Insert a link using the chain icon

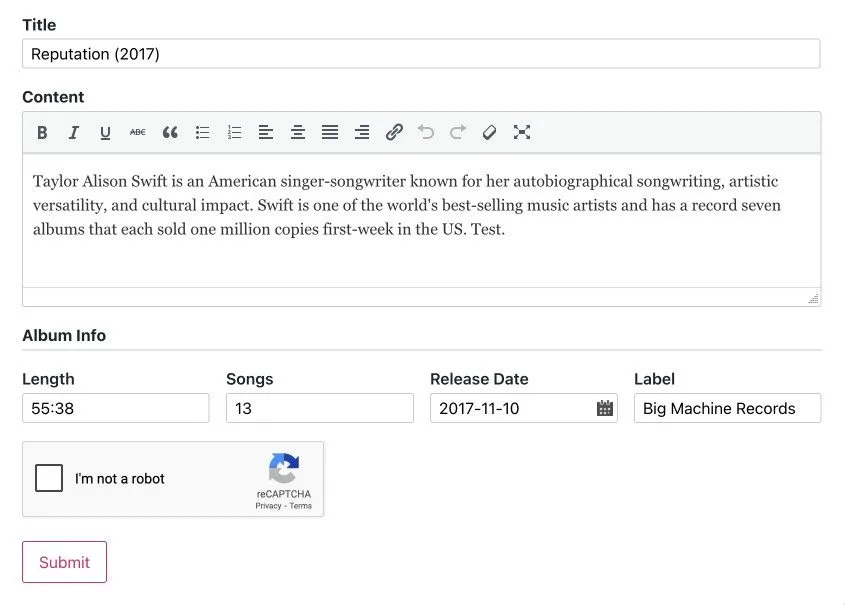click(x=394, y=132)
